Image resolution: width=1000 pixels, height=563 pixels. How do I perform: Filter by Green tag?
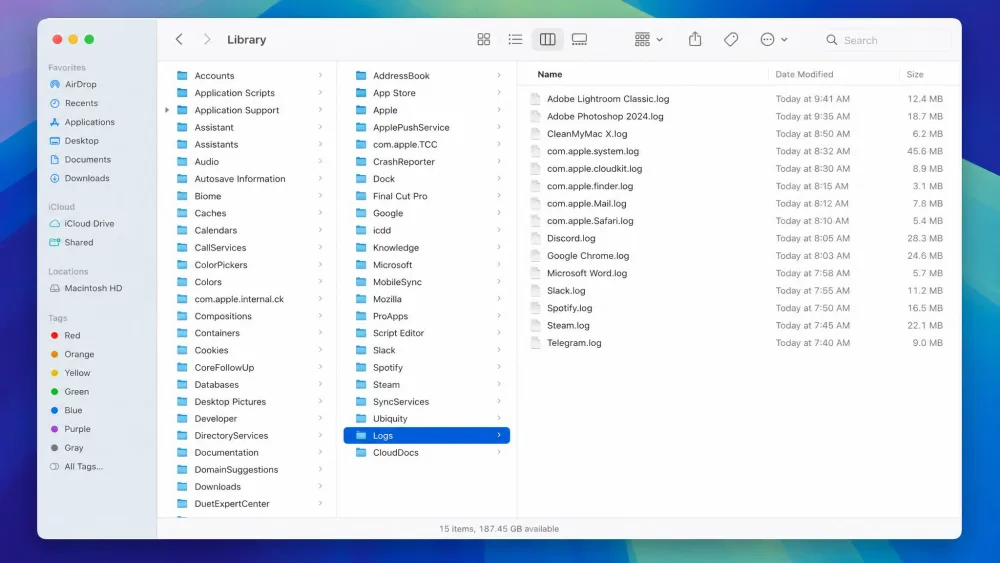click(x=77, y=391)
